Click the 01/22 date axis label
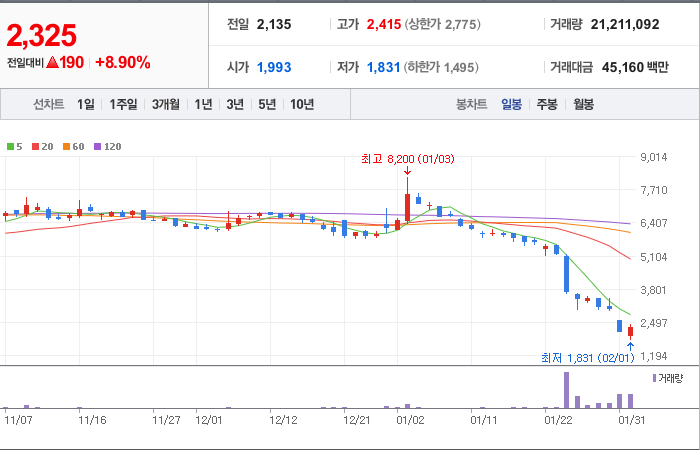 coord(558,421)
